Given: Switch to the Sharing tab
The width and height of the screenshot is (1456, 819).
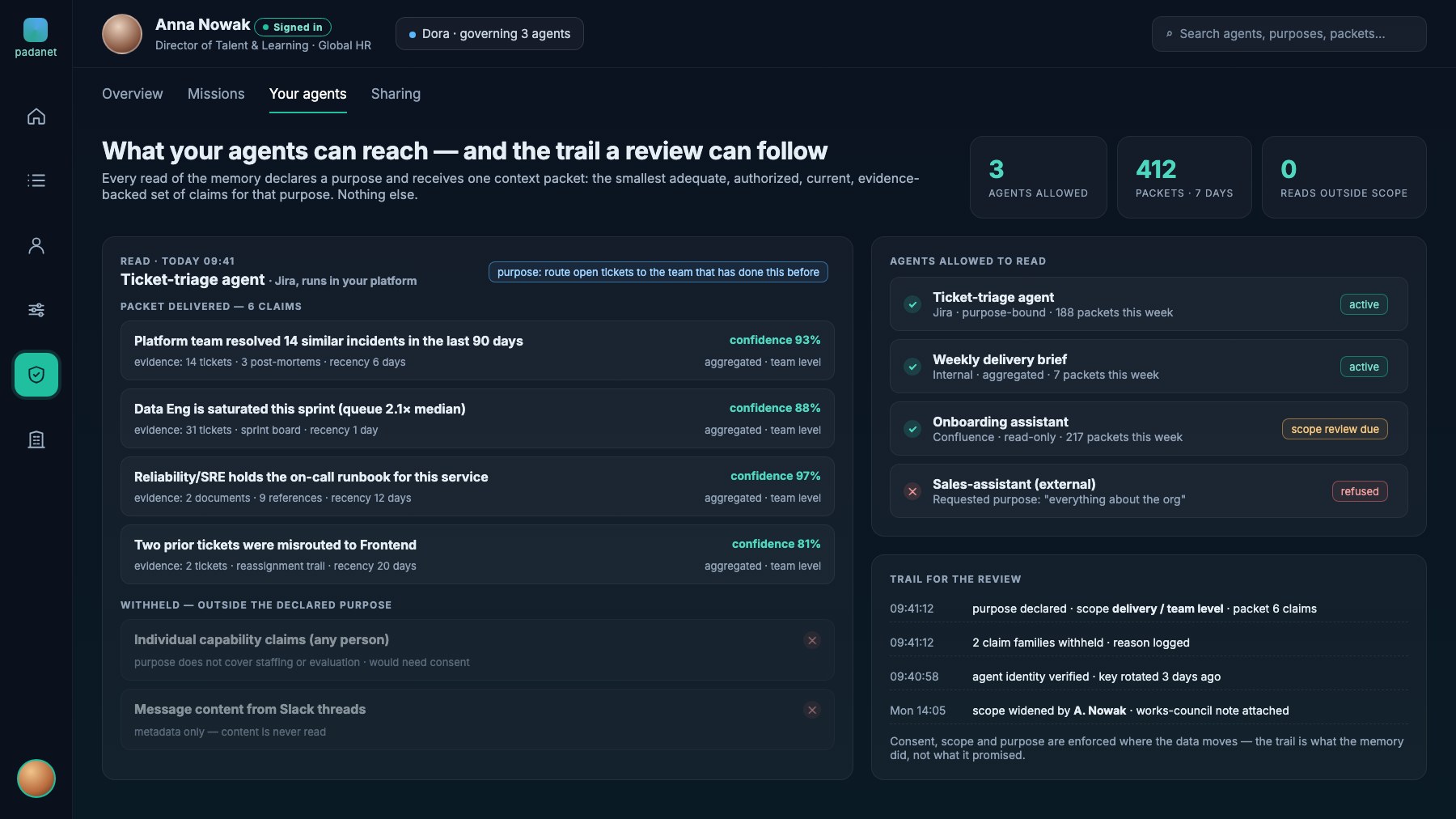Looking at the screenshot, I should 396,94.
